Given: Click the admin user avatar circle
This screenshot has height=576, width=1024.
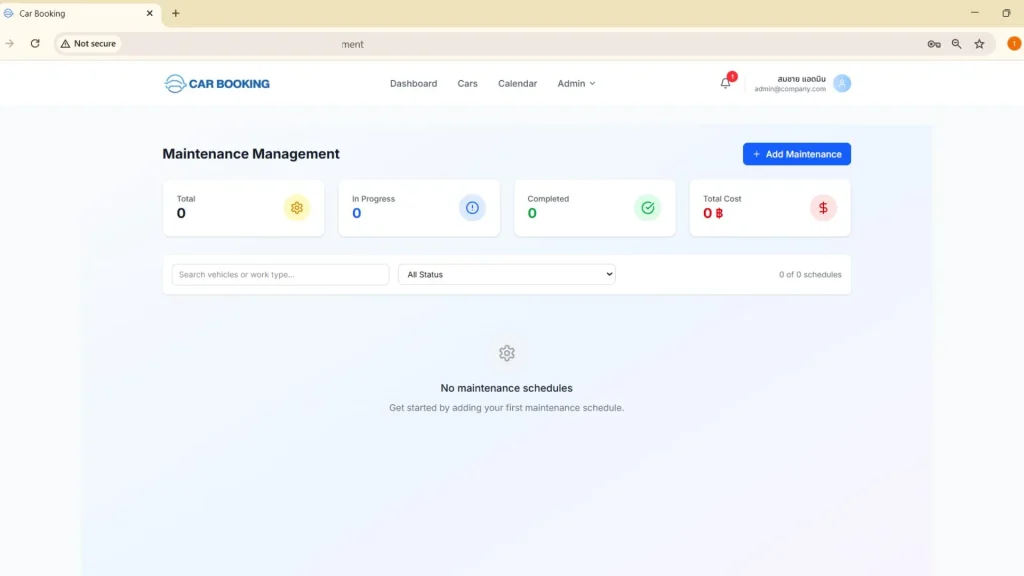Looking at the screenshot, I should (842, 83).
